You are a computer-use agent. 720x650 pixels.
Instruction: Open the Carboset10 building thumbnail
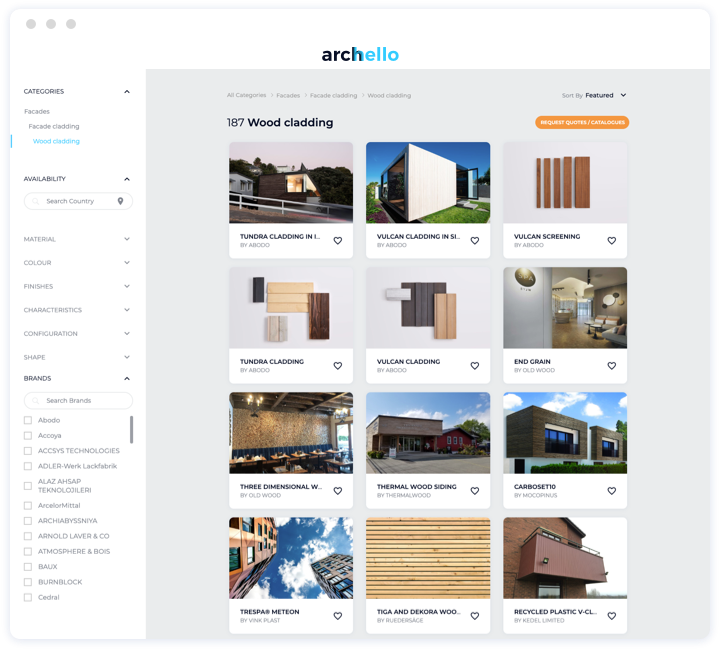pos(565,433)
